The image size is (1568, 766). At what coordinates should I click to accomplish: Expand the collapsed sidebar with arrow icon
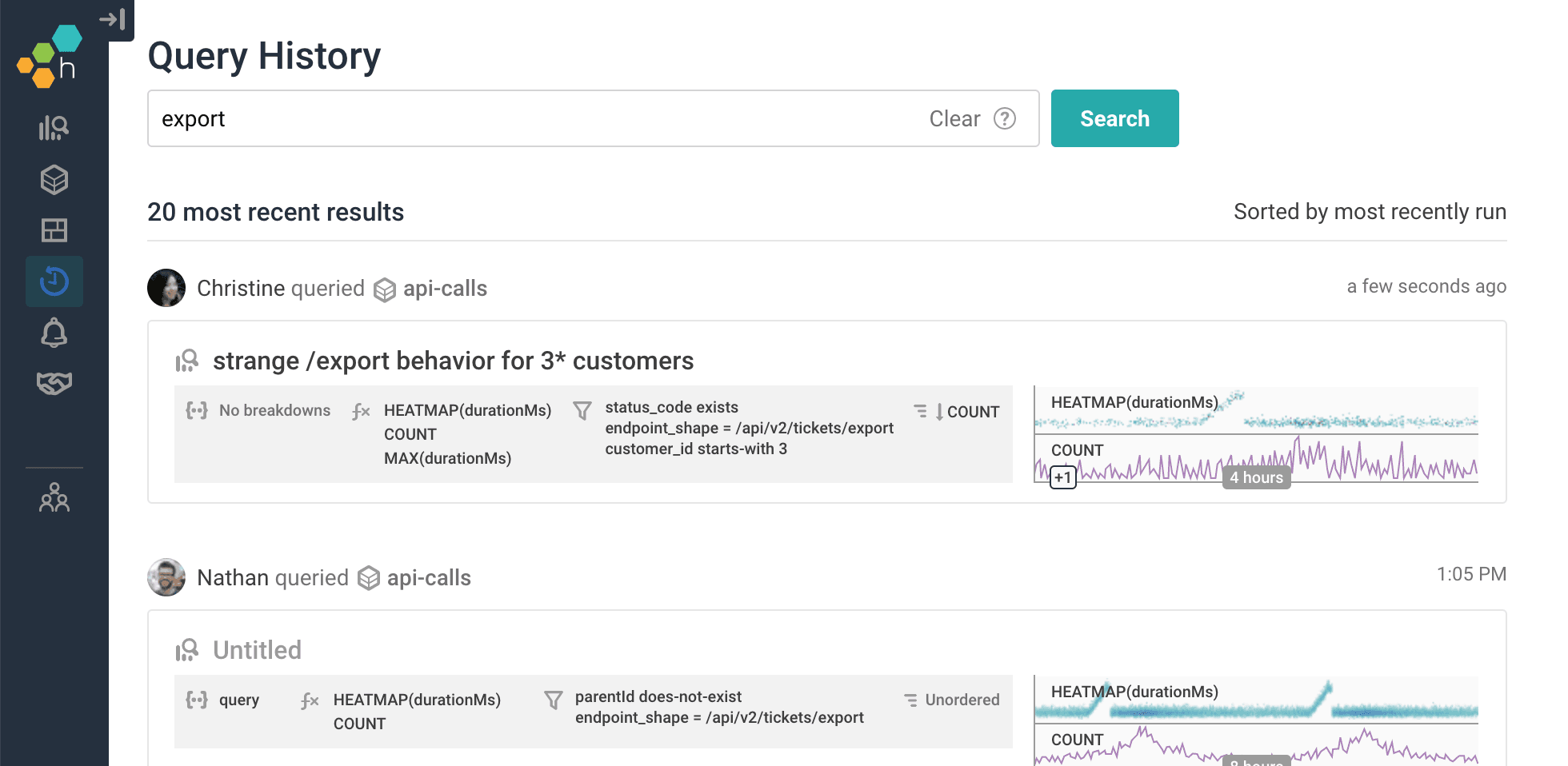point(113,19)
